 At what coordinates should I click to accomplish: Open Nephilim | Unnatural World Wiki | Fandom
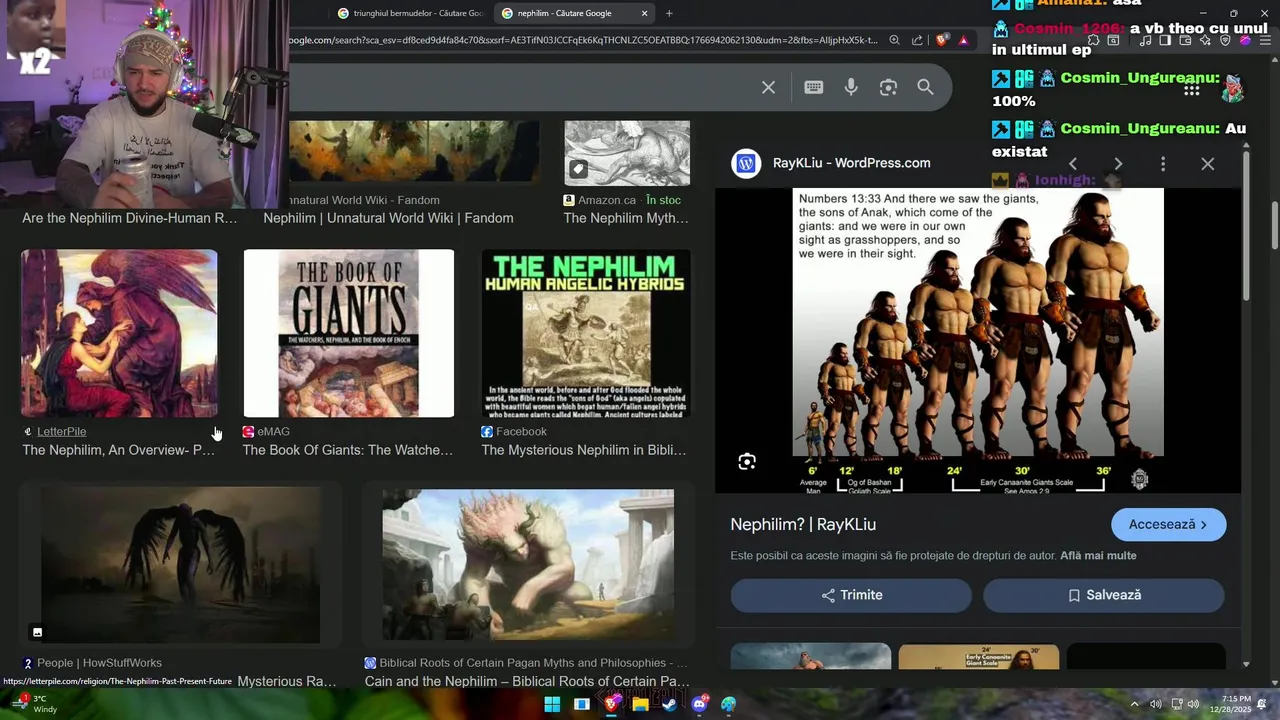pyautogui.click(x=388, y=219)
